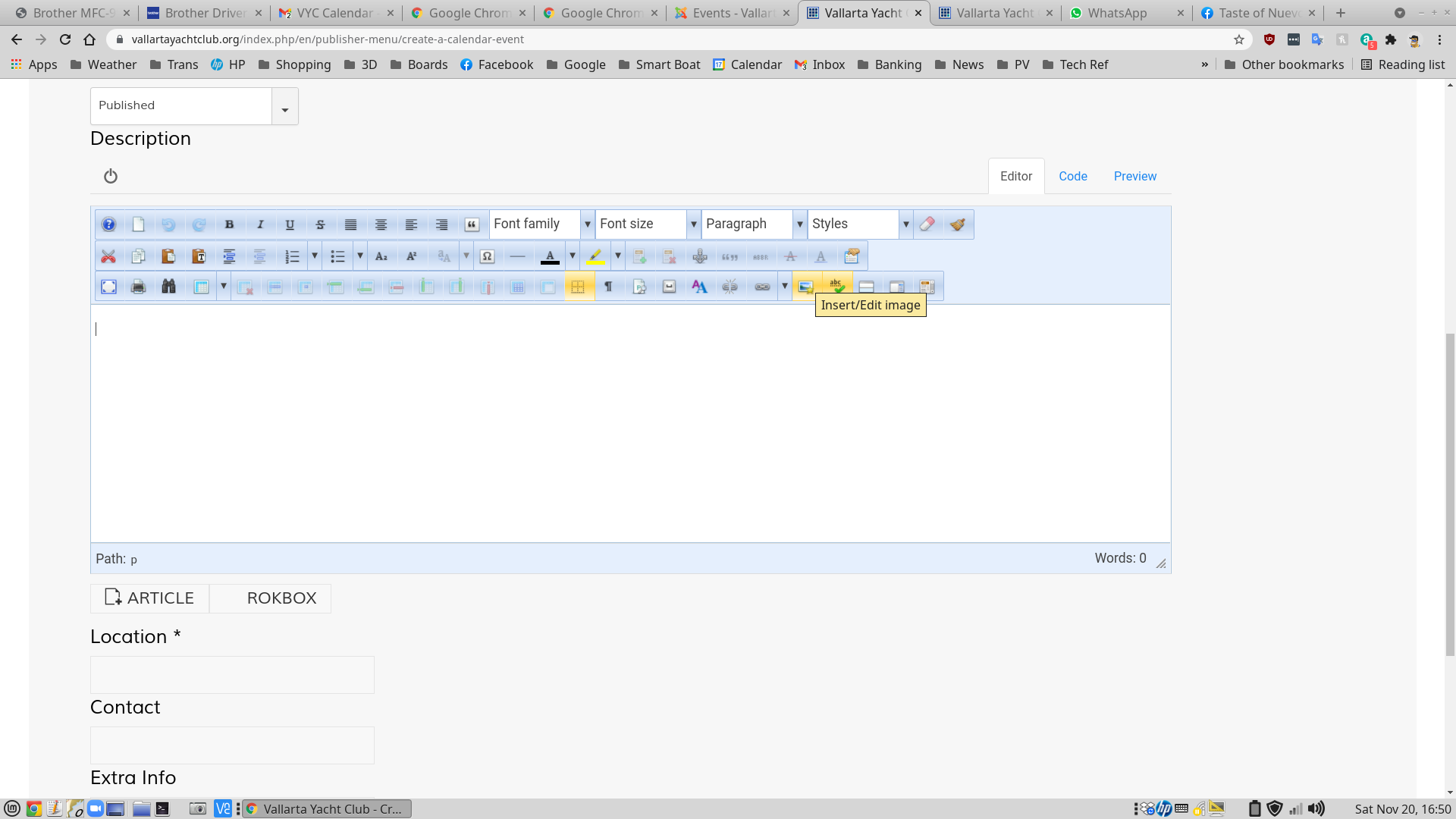Click the Editor view button
The width and height of the screenshot is (1456, 819).
1016,176
